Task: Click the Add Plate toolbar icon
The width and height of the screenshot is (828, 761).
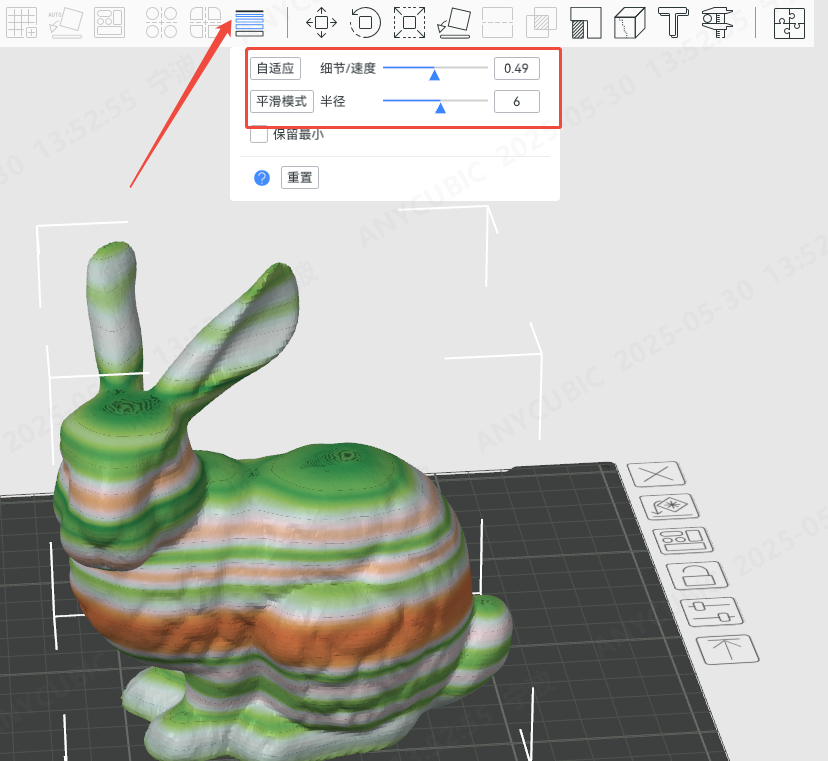Action: point(22,22)
